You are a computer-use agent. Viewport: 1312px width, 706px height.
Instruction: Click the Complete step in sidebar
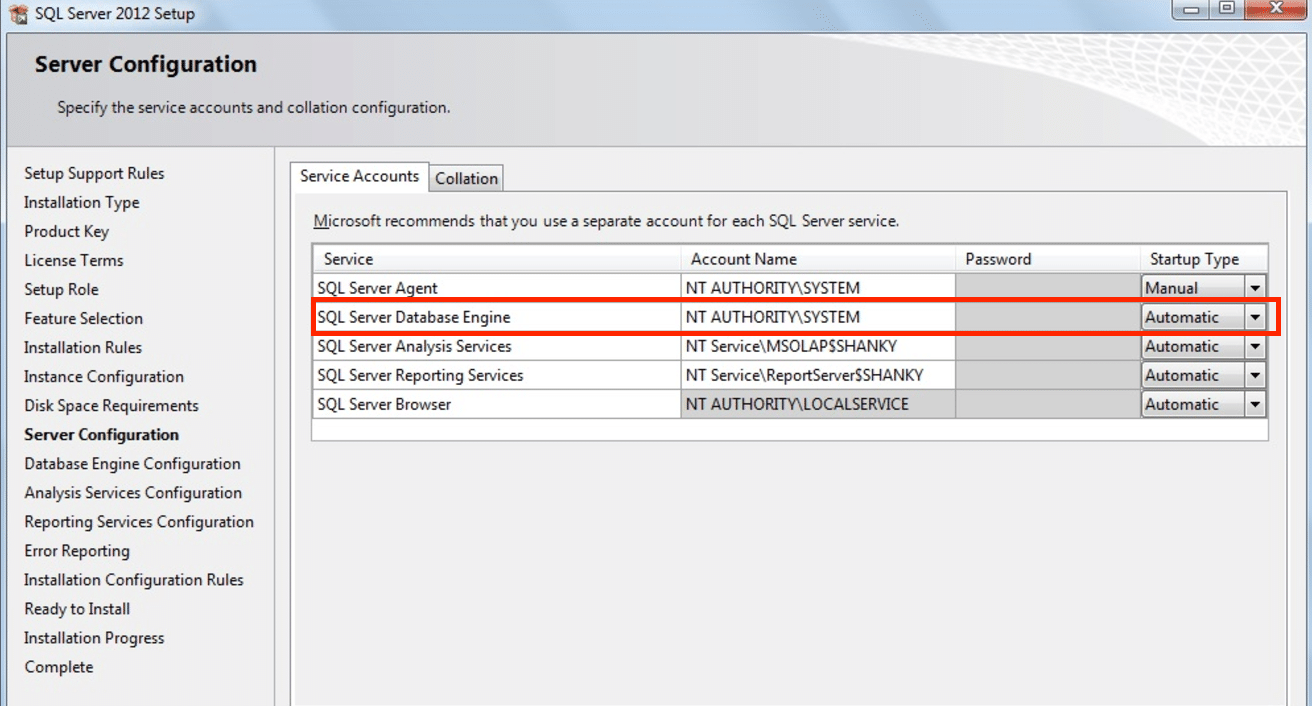[x=59, y=666]
